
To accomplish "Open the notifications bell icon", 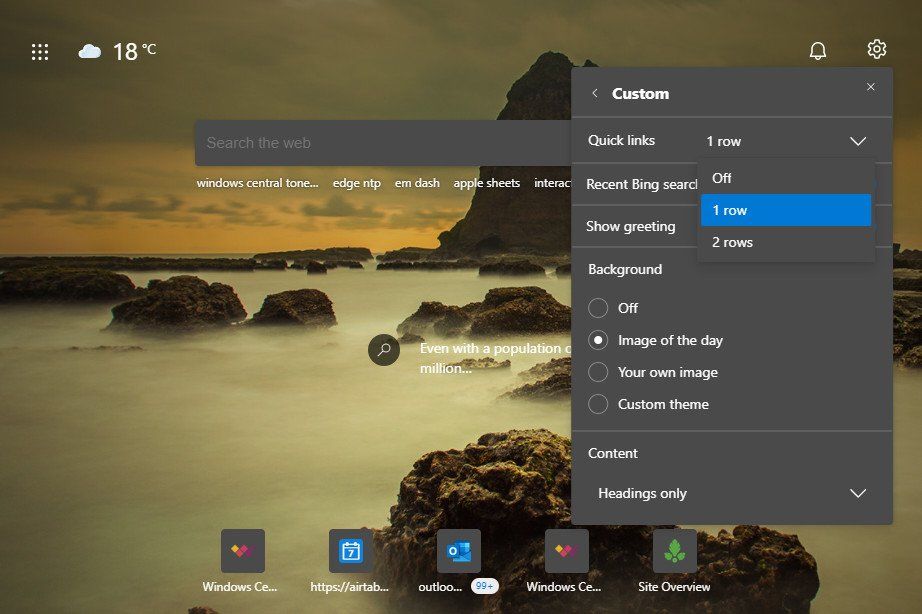I will coord(818,48).
